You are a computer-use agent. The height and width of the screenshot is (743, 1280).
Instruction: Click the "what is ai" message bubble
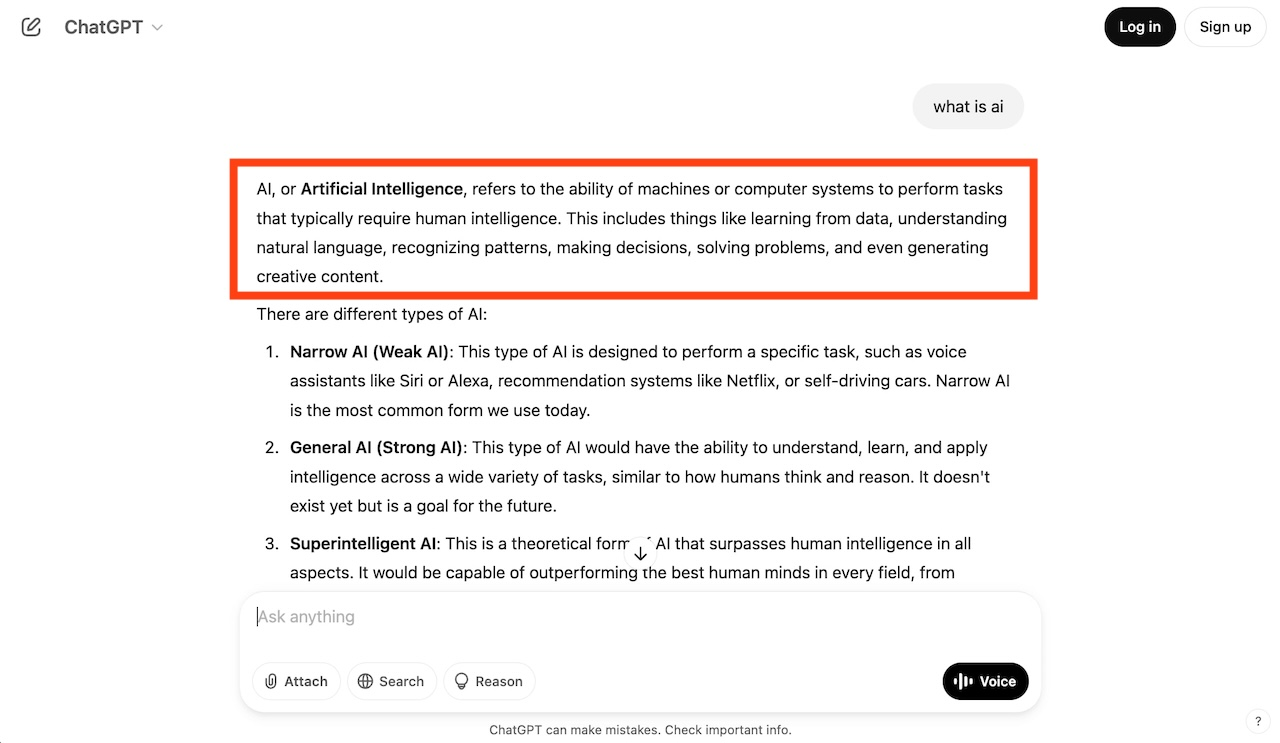[967, 107]
